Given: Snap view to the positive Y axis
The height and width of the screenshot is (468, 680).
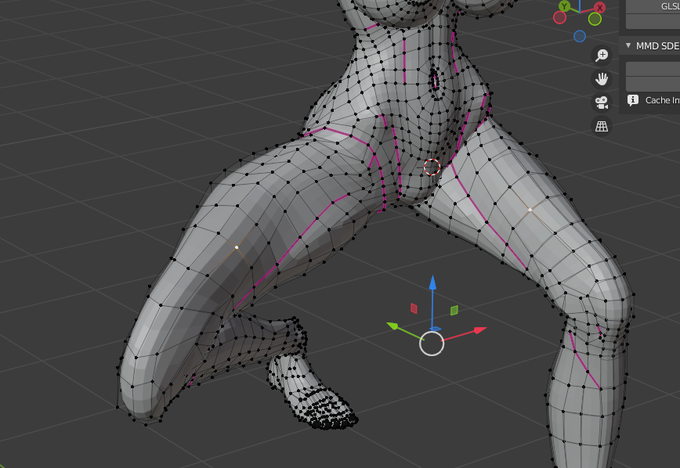Looking at the screenshot, I should pyautogui.click(x=564, y=6).
